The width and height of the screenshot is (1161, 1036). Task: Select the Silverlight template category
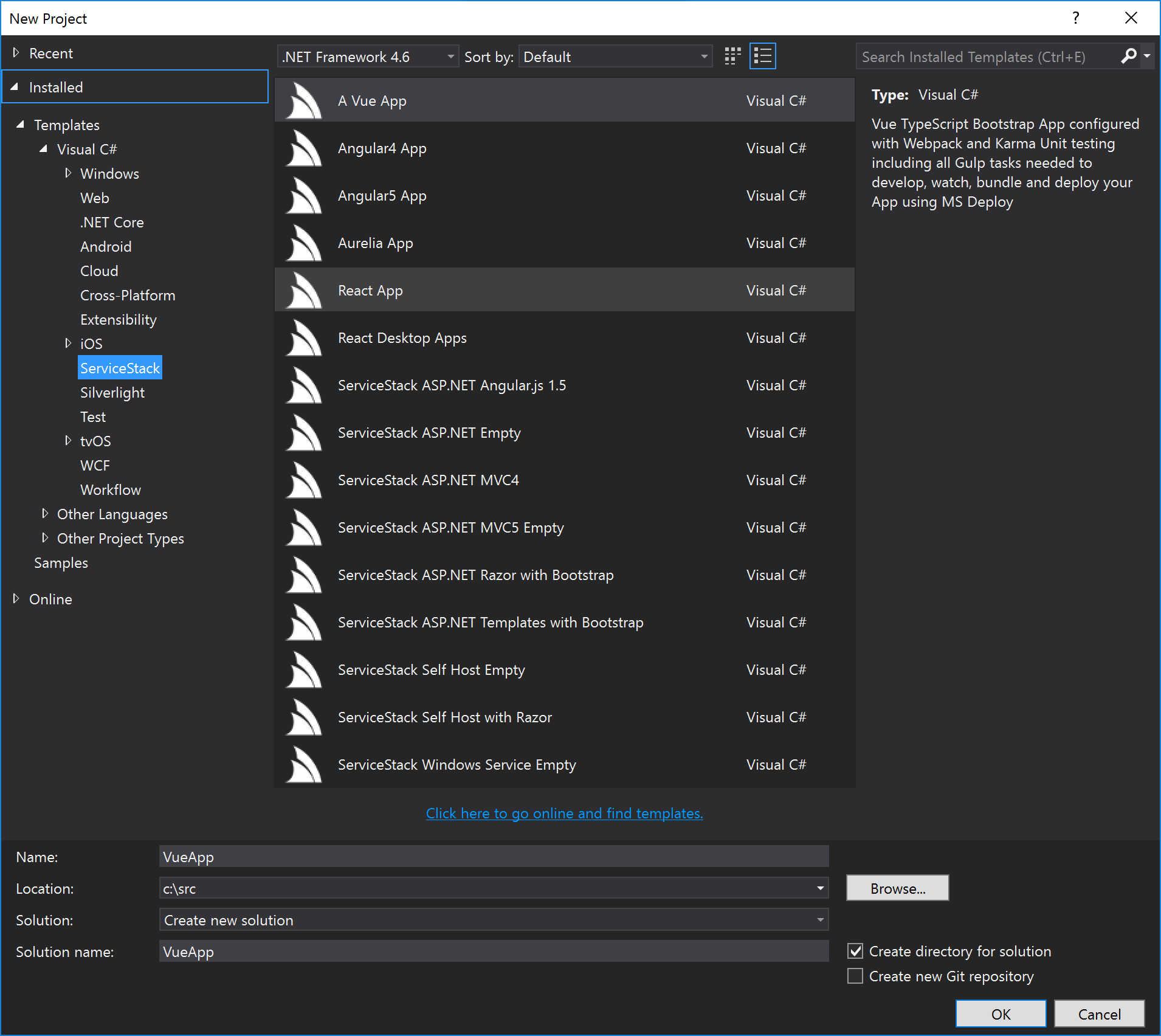[x=112, y=392]
